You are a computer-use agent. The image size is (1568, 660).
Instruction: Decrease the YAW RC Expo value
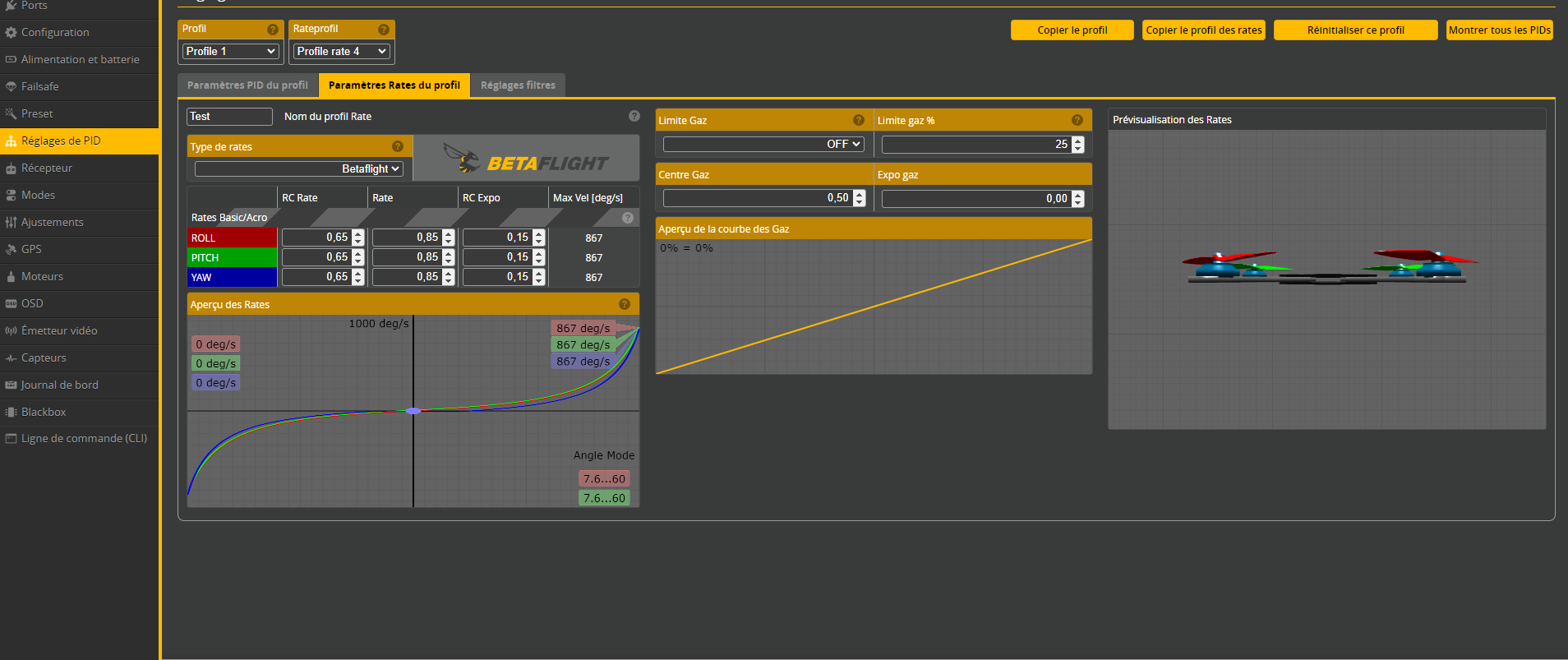tap(539, 281)
